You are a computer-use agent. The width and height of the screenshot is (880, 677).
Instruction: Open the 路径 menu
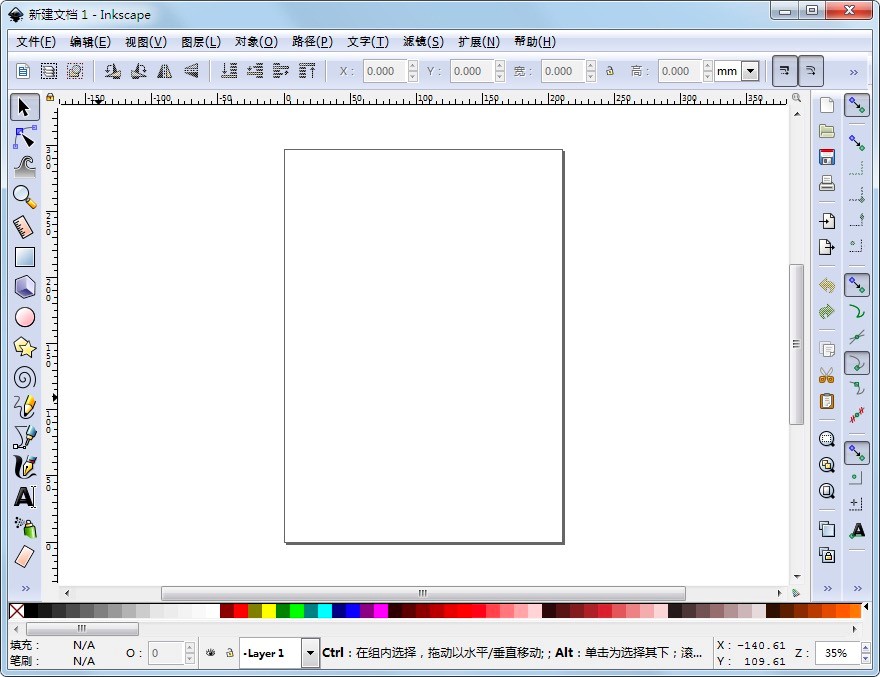click(x=312, y=41)
